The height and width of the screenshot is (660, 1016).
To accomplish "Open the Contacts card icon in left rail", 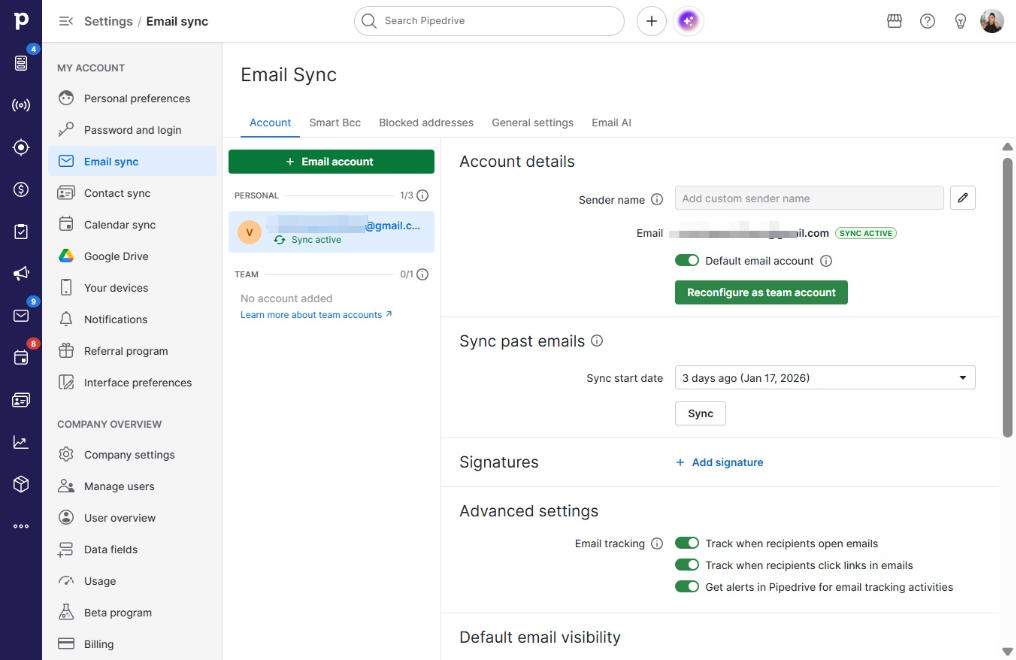I will coord(21,400).
